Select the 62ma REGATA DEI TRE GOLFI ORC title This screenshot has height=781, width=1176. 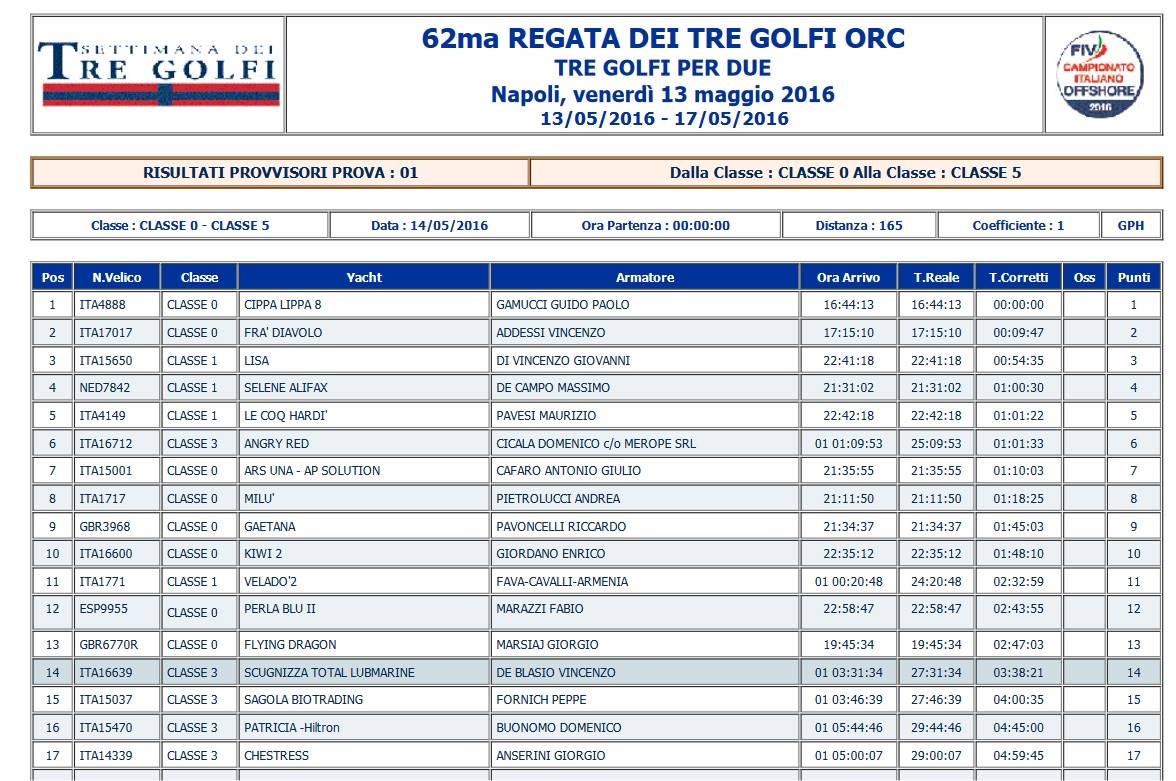664,38
